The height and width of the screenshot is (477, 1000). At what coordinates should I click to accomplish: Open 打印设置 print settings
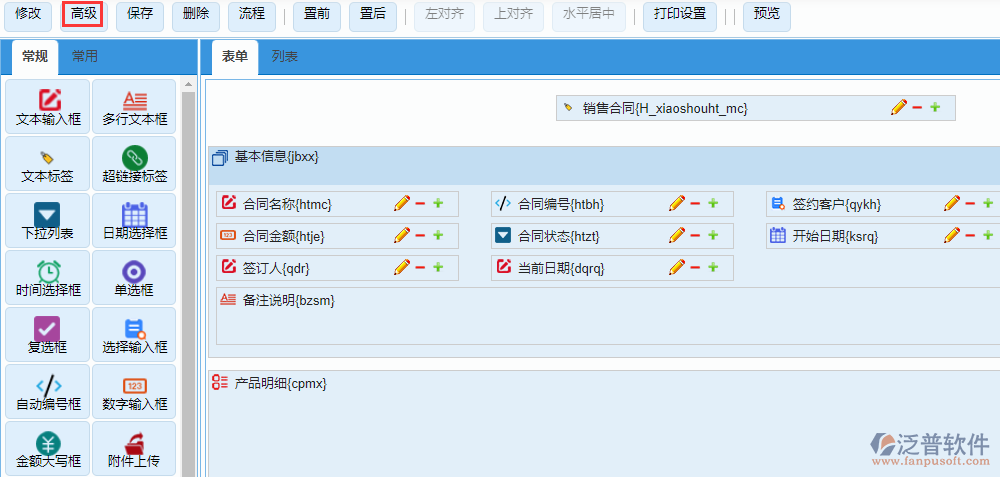(x=679, y=14)
